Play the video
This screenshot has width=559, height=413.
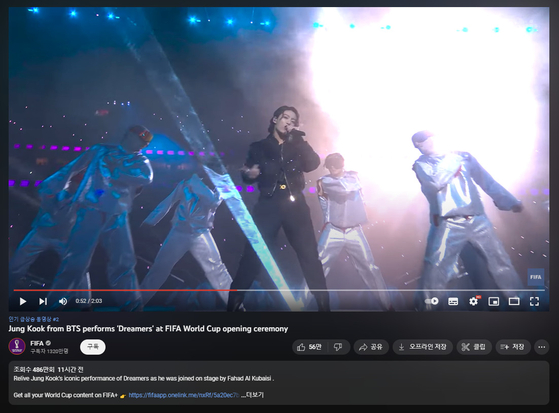tap(23, 301)
